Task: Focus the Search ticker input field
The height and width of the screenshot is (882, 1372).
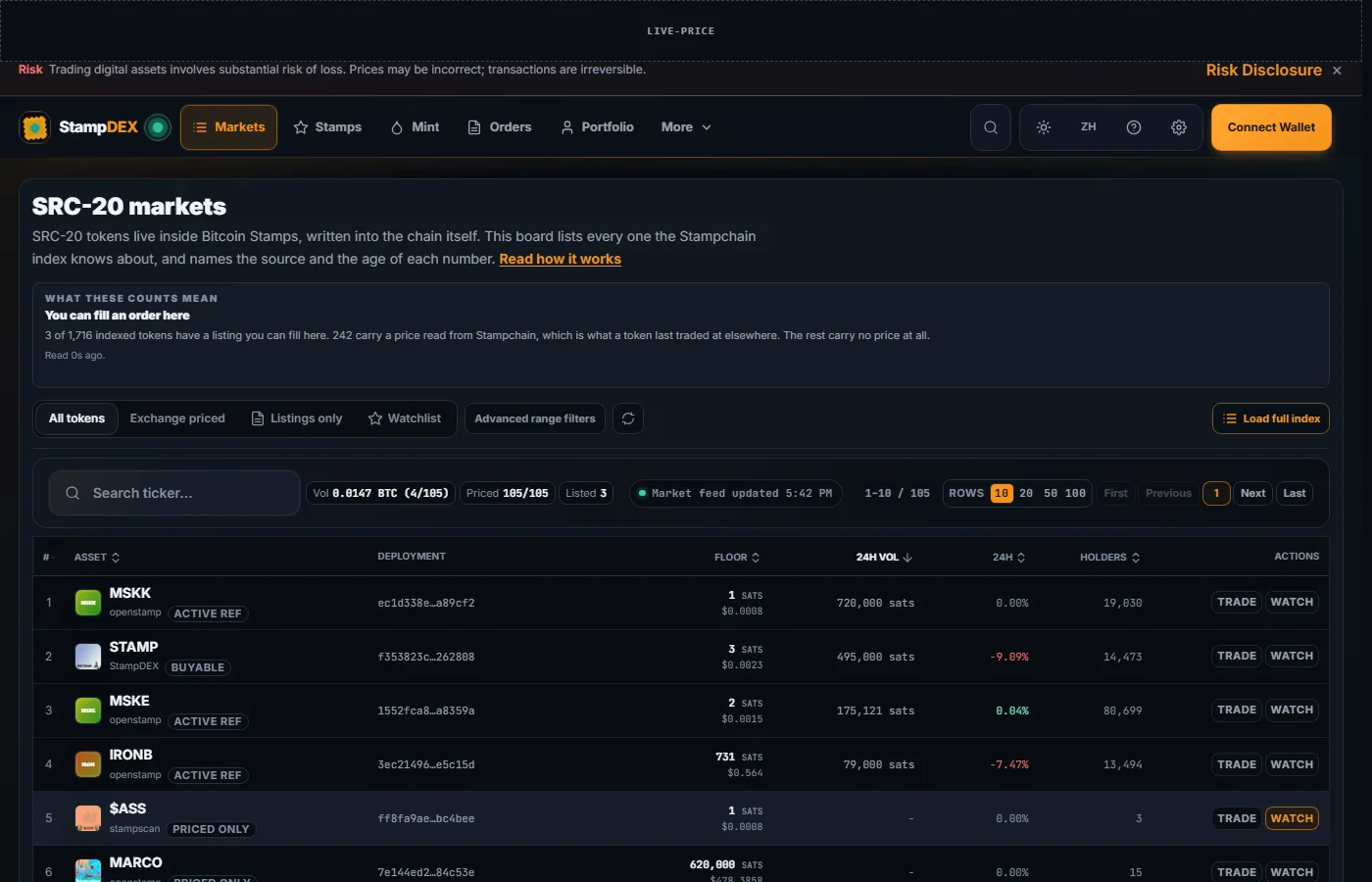Action: [174, 493]
